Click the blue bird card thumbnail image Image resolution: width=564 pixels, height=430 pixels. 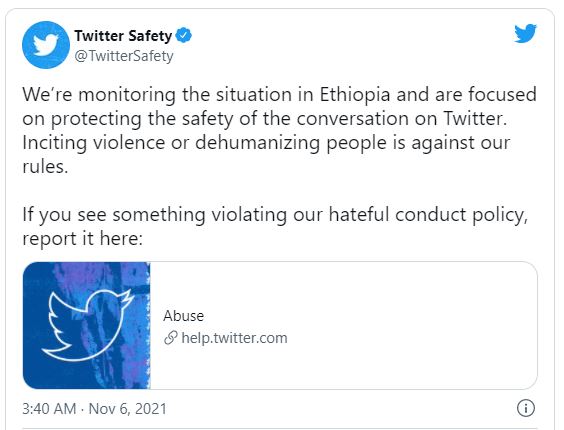[x=86, y=326]
